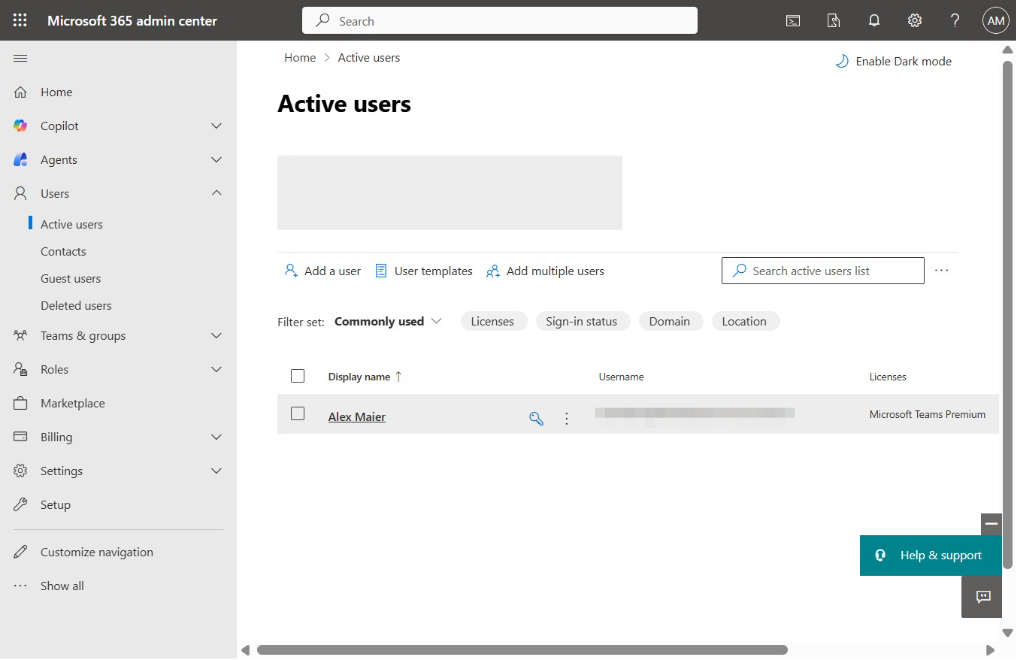The width and height of the screenshot is (1016, 660).
Task: Check the Alex Maier row checkbox
Action: [297, 413]
